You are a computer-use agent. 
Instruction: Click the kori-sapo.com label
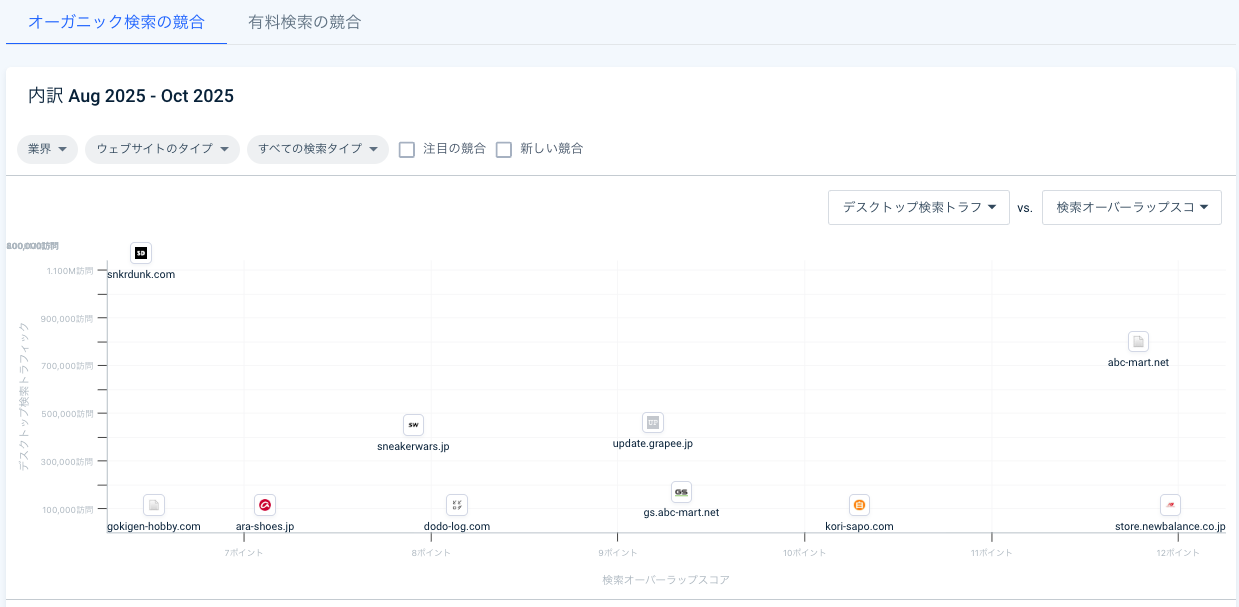click(x=859, y=526)
